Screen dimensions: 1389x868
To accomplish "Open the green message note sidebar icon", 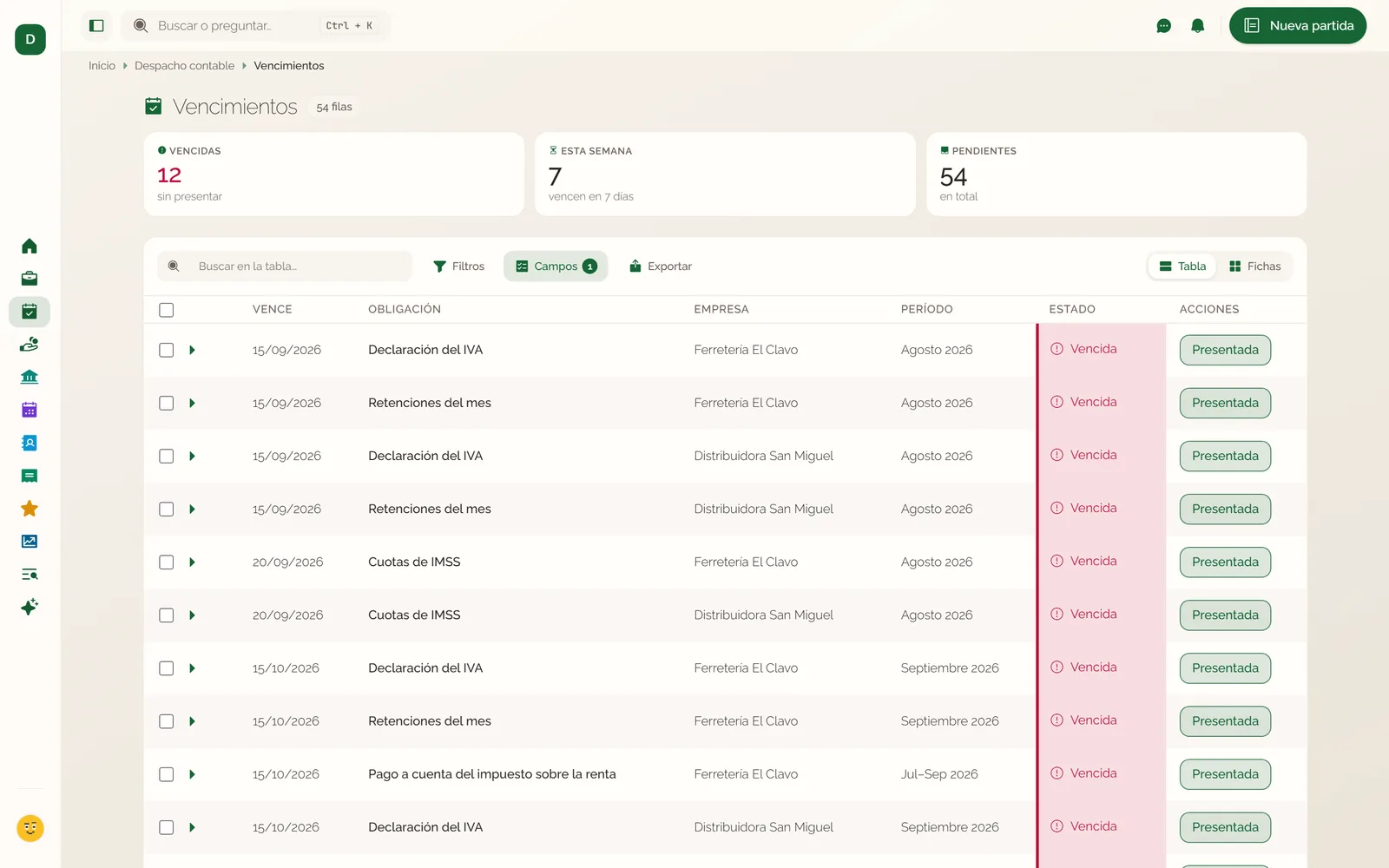I will (x=30, y=476).
